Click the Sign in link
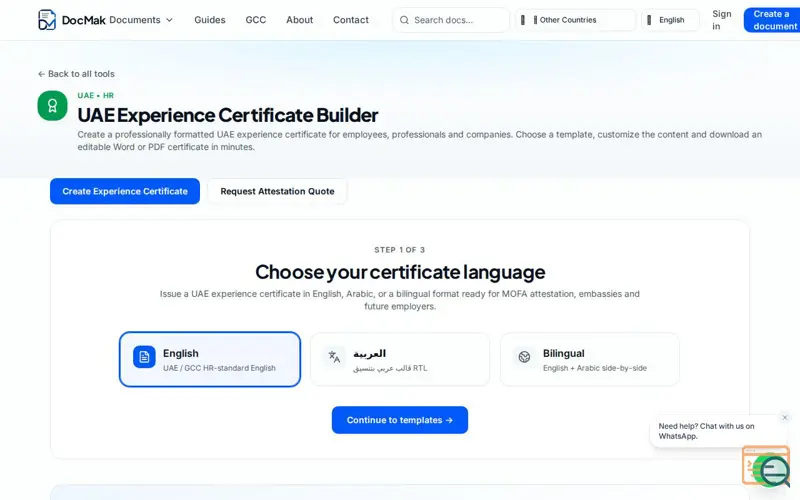Screen dimensions: 800x500 coord(721,20)
